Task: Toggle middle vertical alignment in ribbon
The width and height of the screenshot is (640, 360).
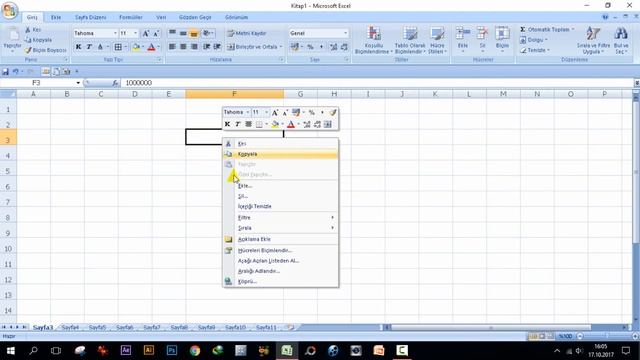Action: point(183,33)
